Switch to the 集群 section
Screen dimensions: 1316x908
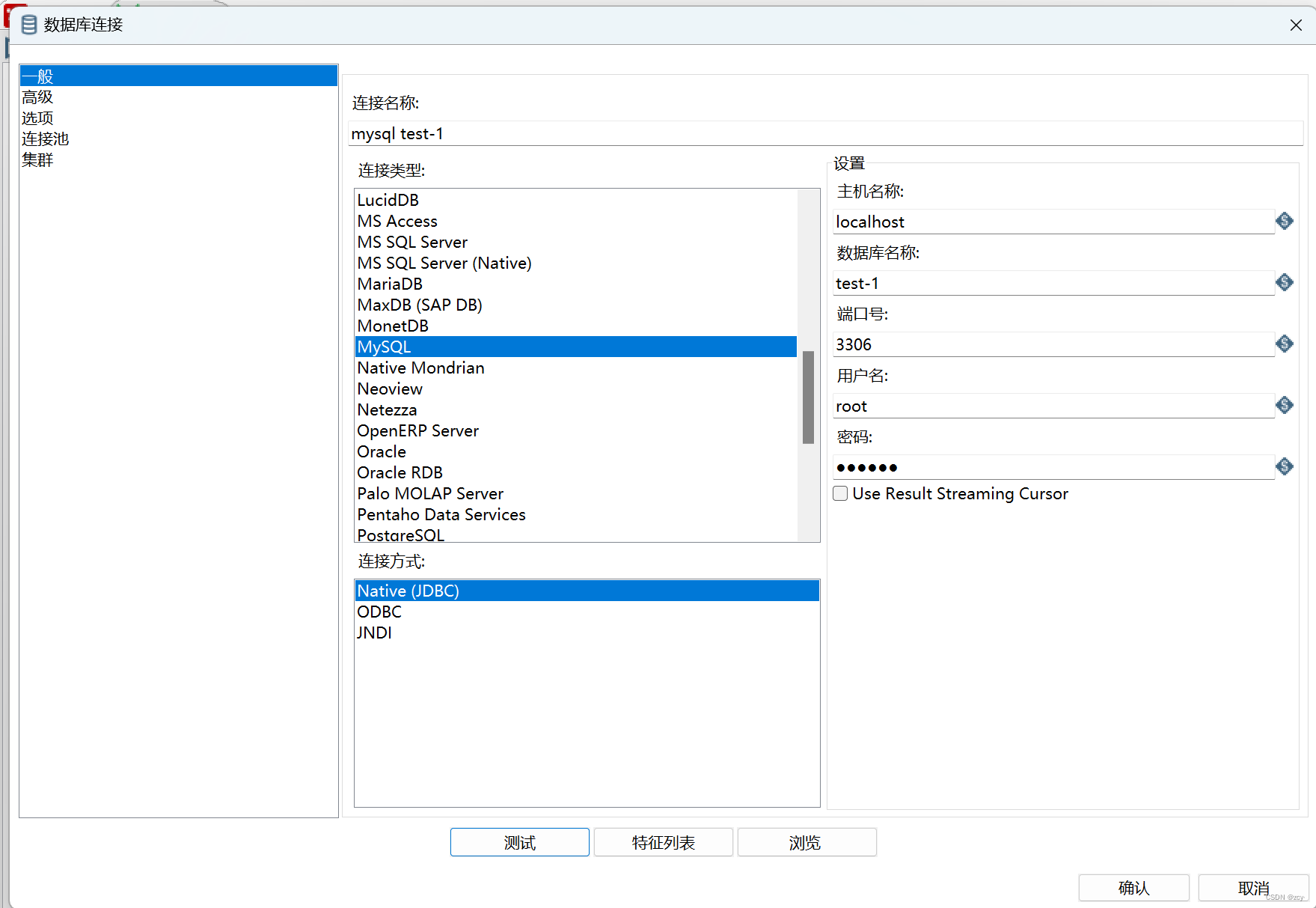pos(179,159)
